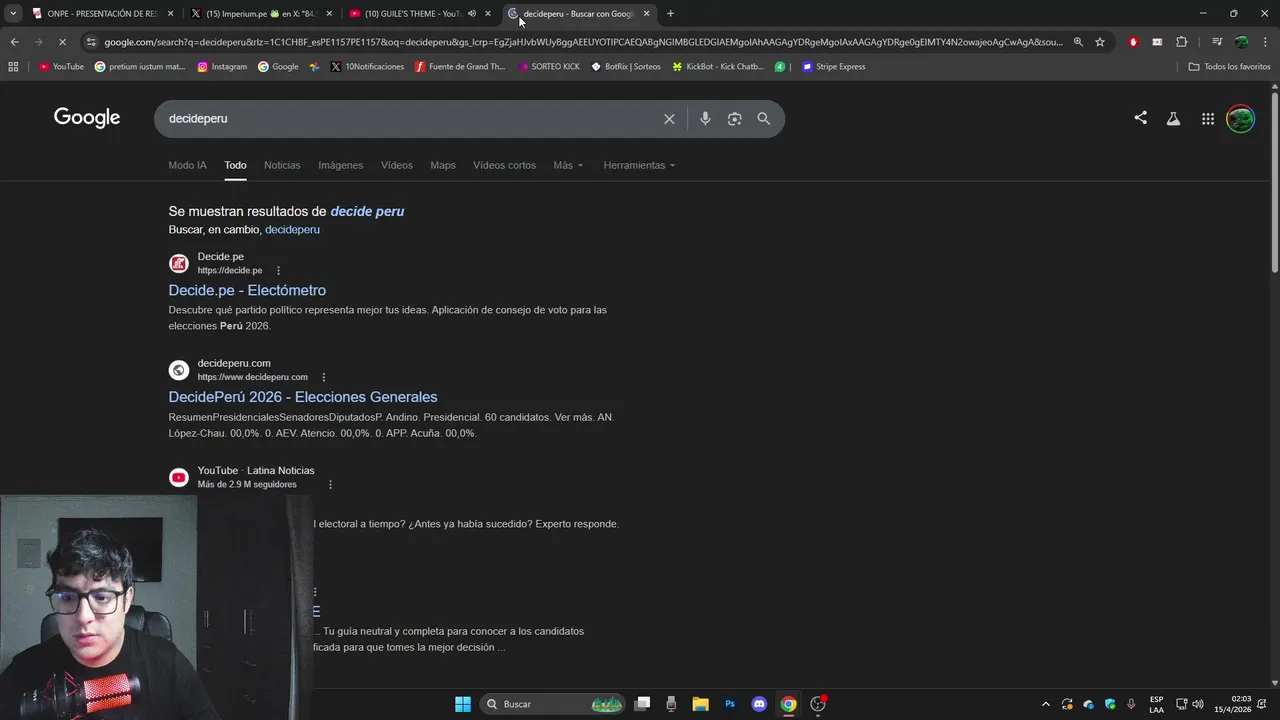Image resolution: width=1280 pixels, height=720 pixels.
Task: Select the Imágenes results tab
Action: 341,165
